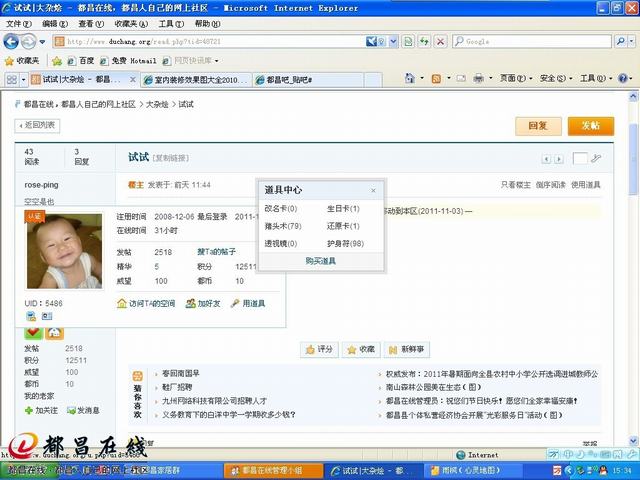Expand the address bar history dropdown
640x480 pixels.
[x=393, y=41]
